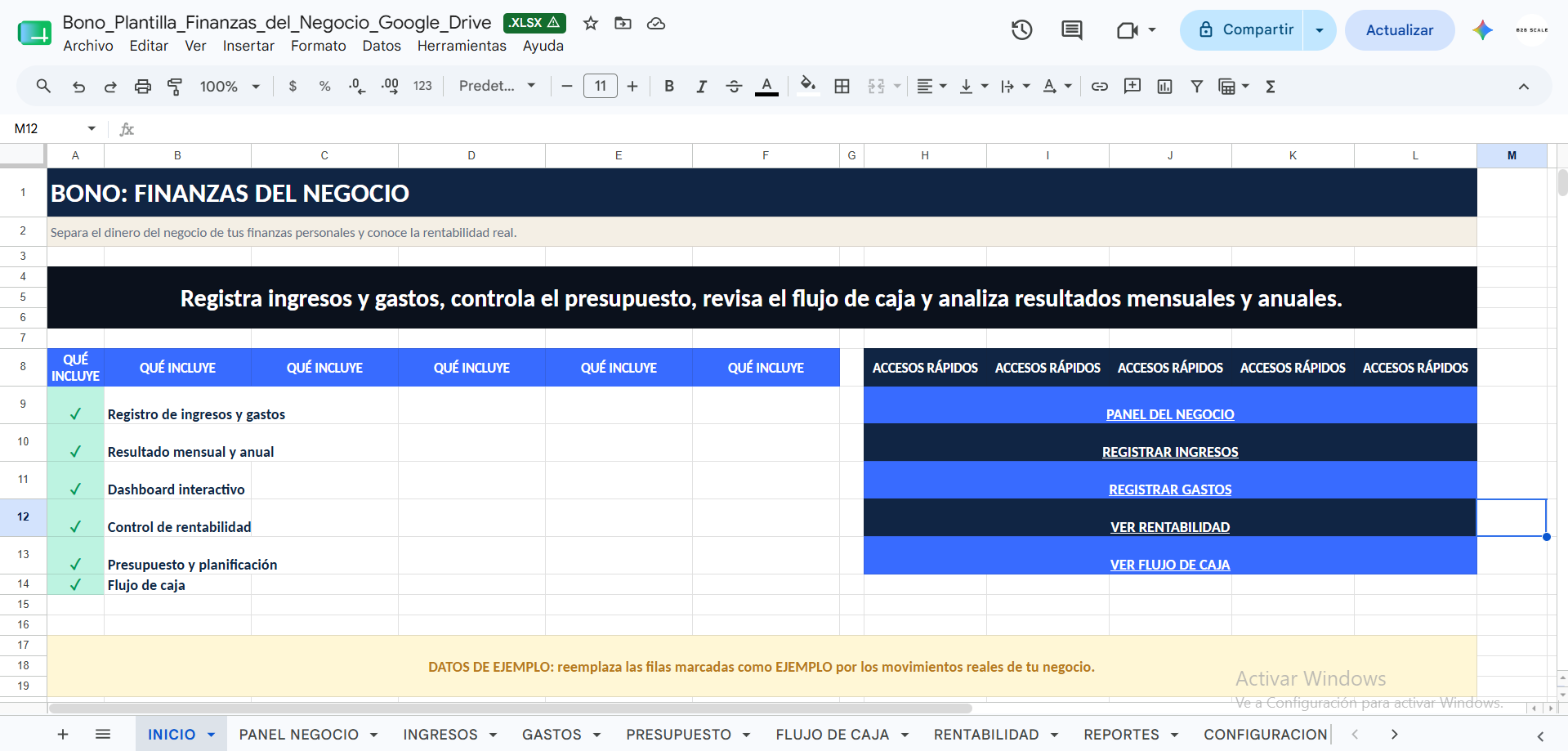Redo the last action
1568x751 pixels.
(x=110, y=86)
